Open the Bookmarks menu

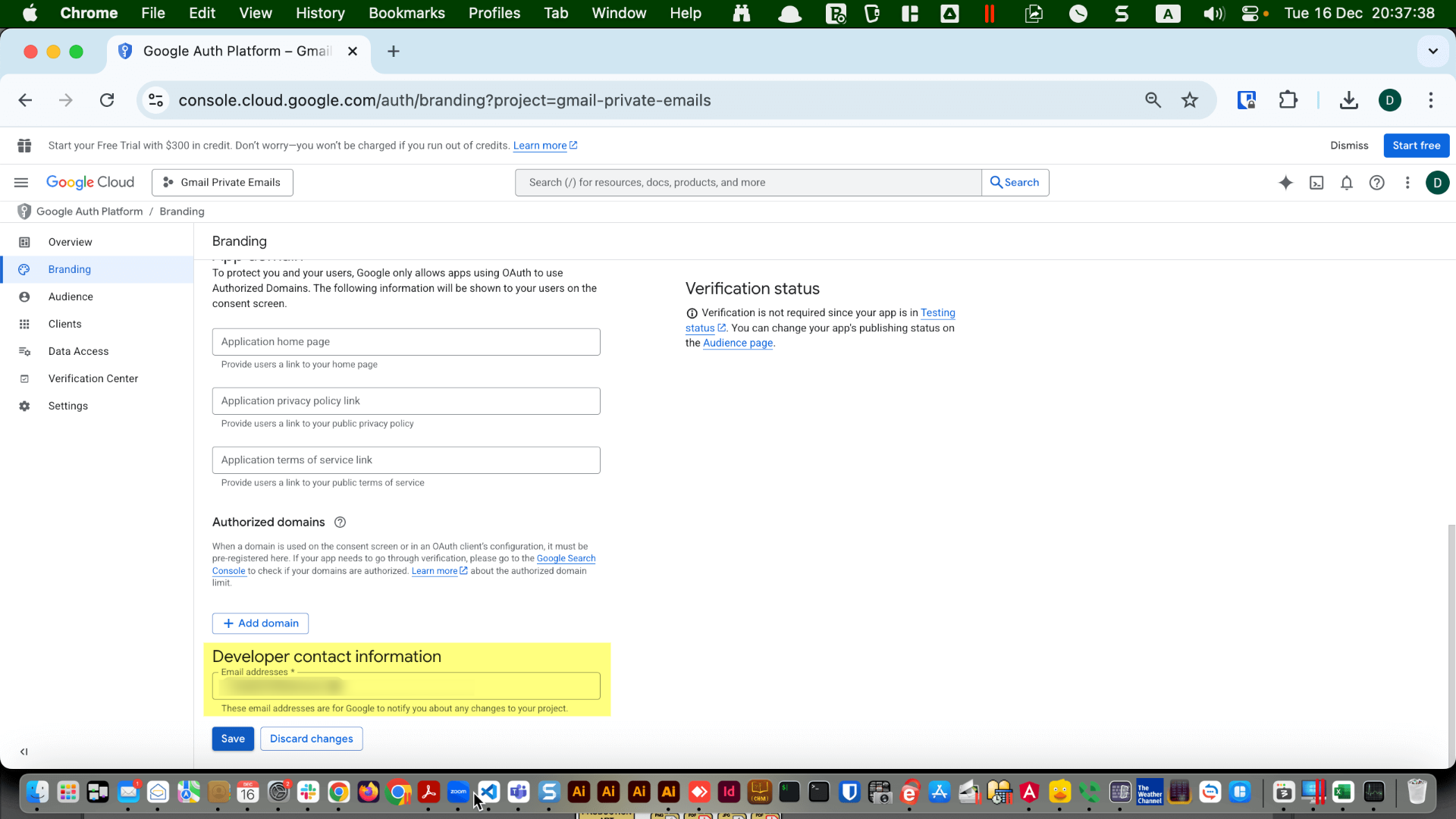[406, 13]
